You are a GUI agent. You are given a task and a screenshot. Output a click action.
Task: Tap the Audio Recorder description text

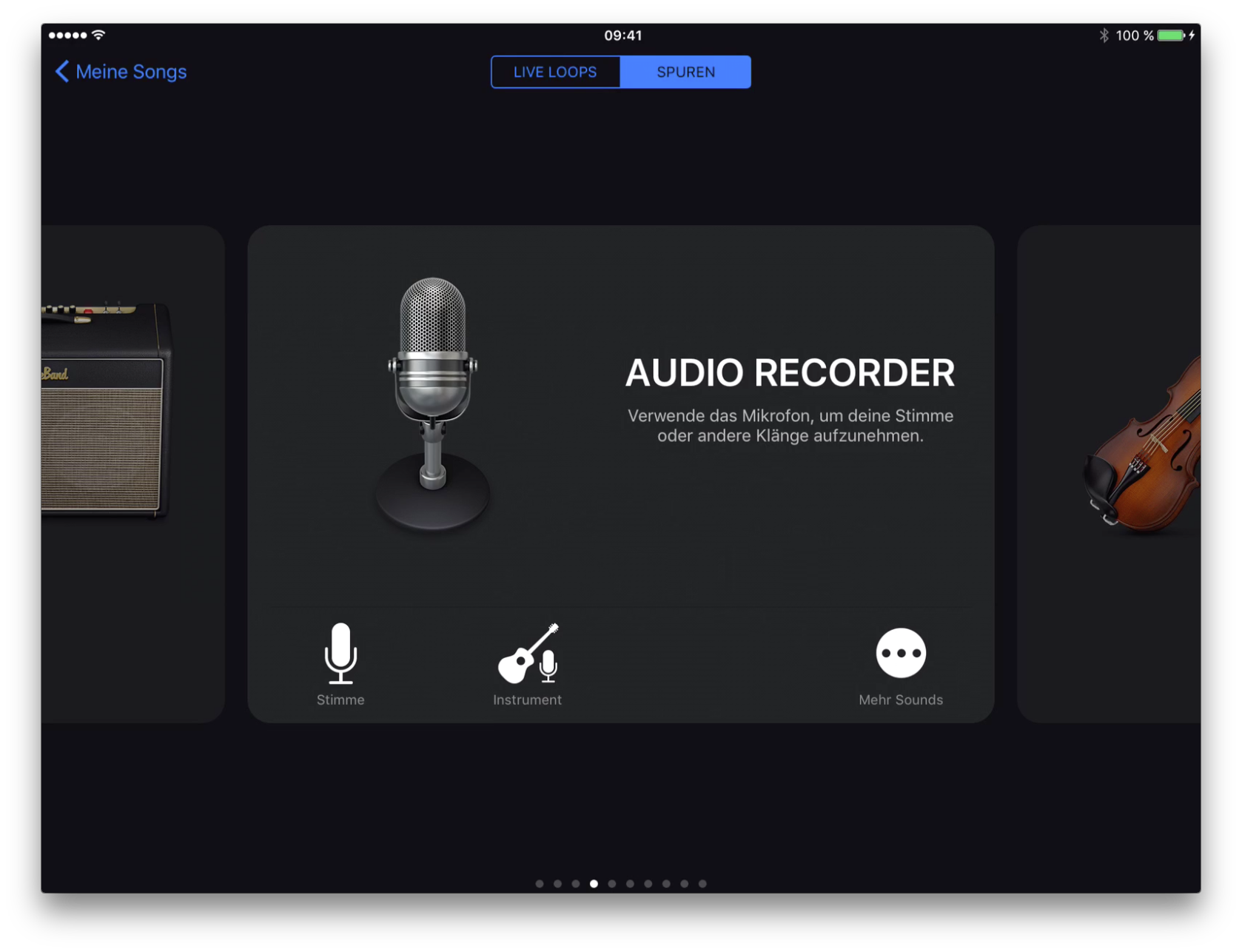tap(790, 426)
